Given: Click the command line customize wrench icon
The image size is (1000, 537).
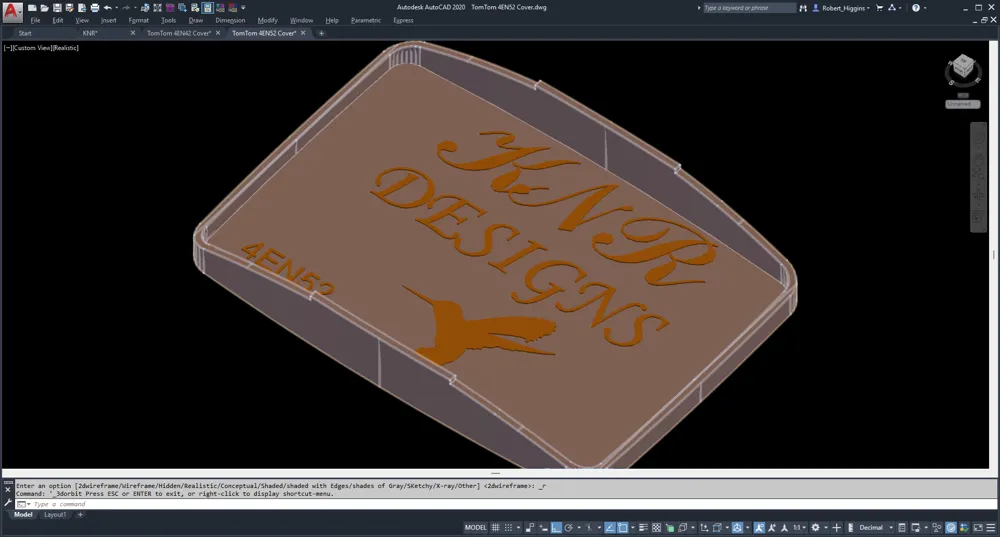Looking at the screenshot, I should click(x=8, y=503).
